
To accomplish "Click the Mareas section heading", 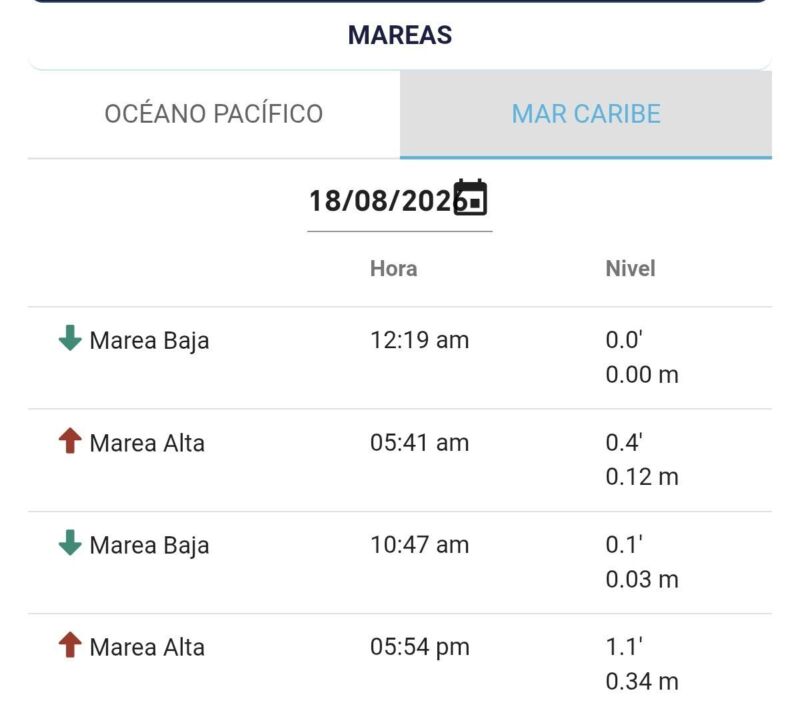I will 400,35.
